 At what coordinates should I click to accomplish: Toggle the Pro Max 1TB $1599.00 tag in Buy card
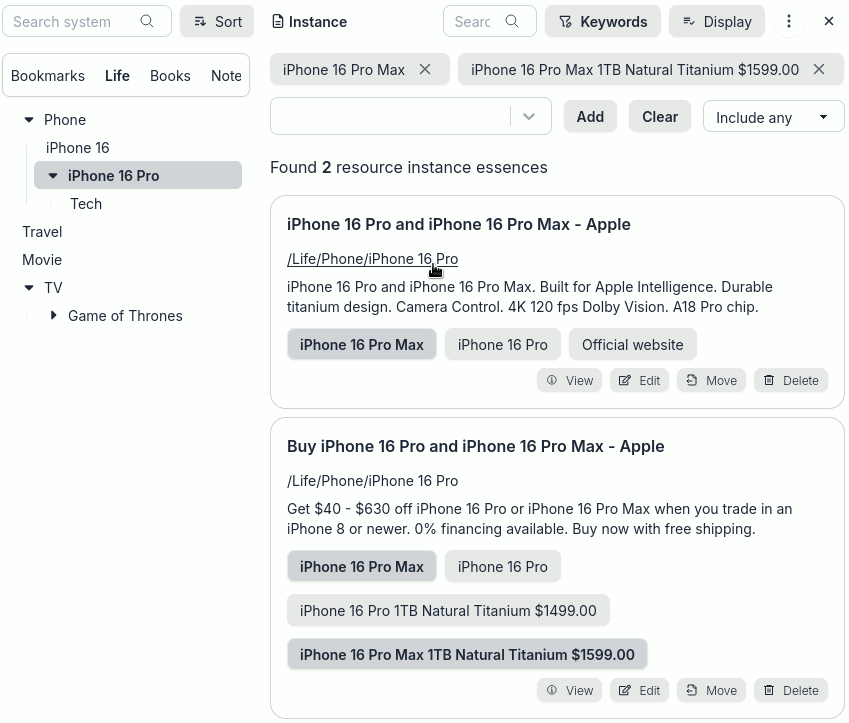tap(467, 654)
